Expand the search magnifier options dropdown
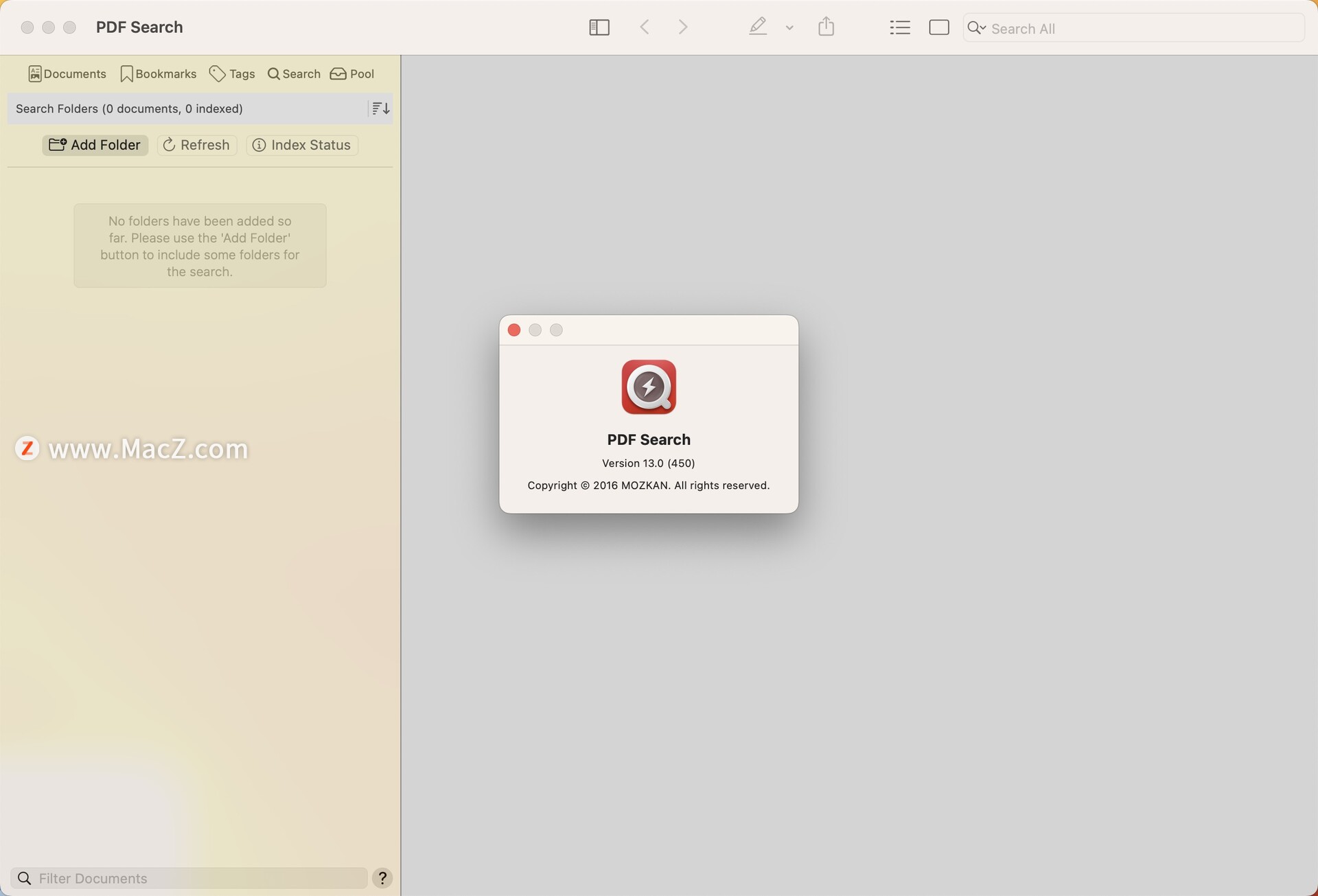Image resolution: width=1318 pixels, height=896 pixels. click(x=976, y=28)
